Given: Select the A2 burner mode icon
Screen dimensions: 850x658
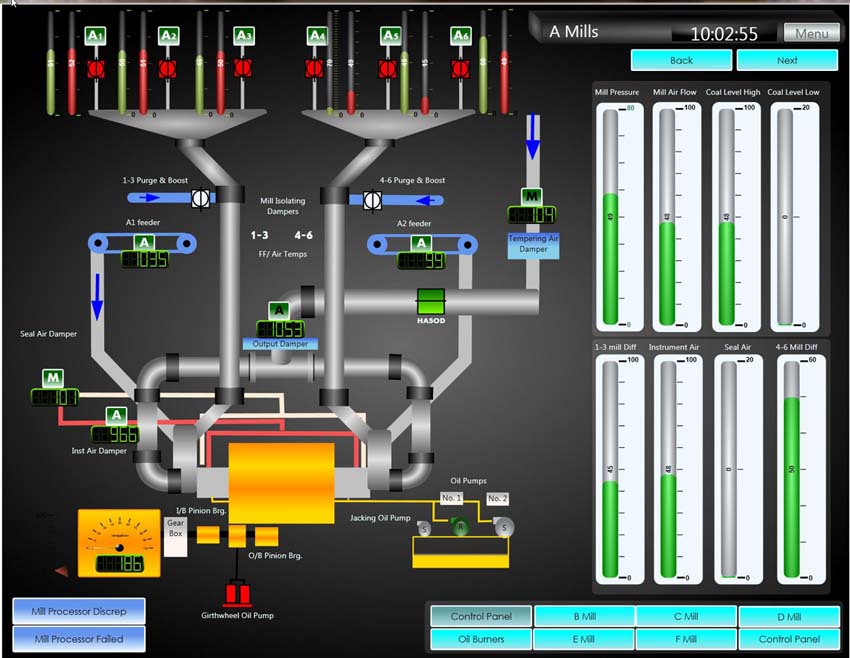Looking at the screenshot, I should tap(169, 36).
